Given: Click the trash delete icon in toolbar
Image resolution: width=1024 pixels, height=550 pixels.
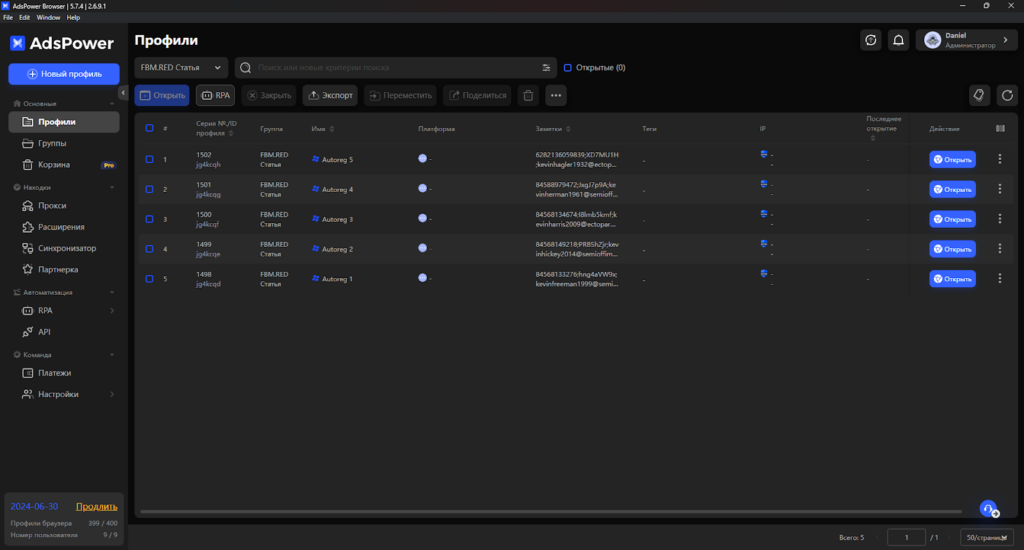Looking at the screenshot, I should click(x=528, y=95).
